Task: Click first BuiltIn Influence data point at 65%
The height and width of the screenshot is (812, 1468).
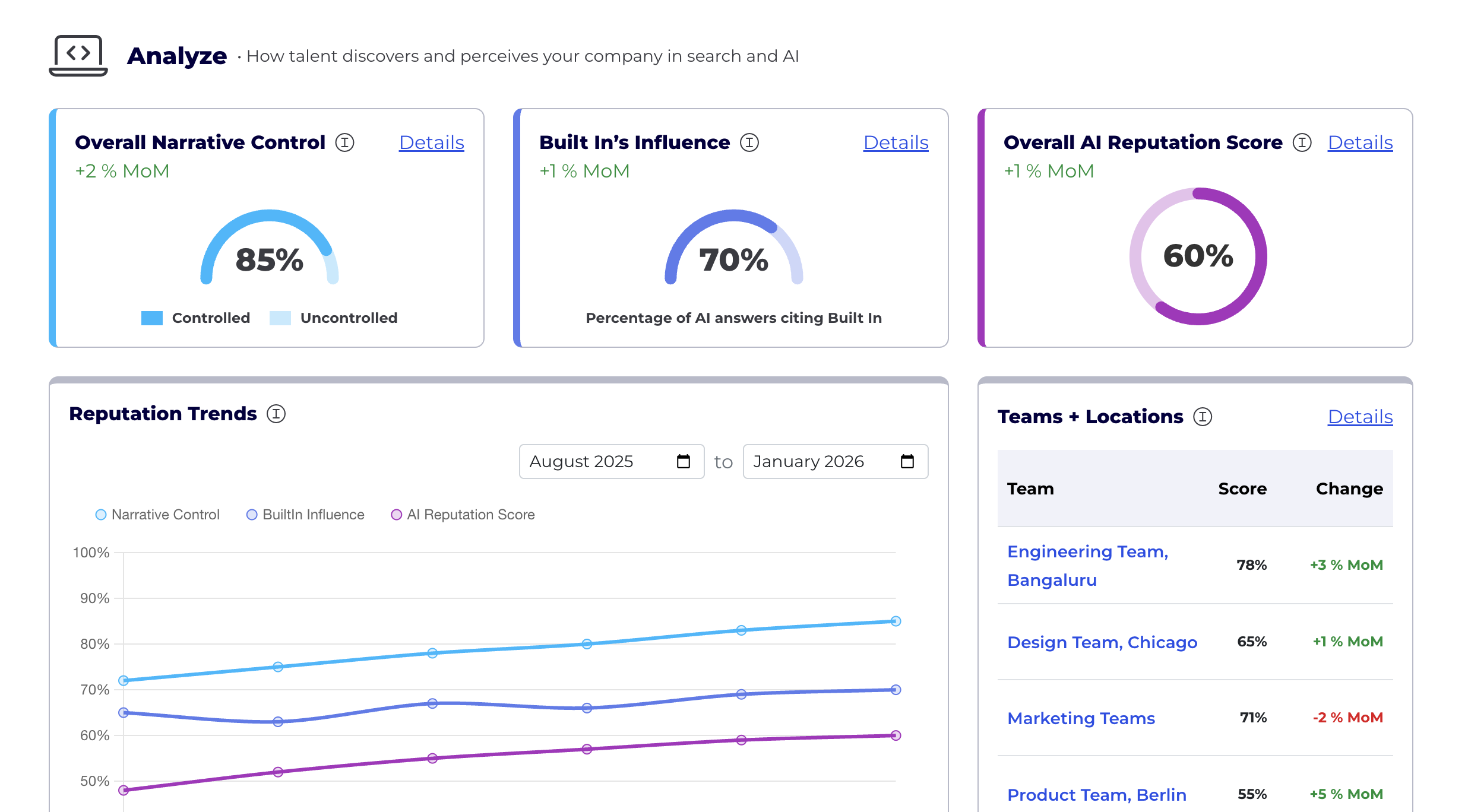Action: pos(124,712)
